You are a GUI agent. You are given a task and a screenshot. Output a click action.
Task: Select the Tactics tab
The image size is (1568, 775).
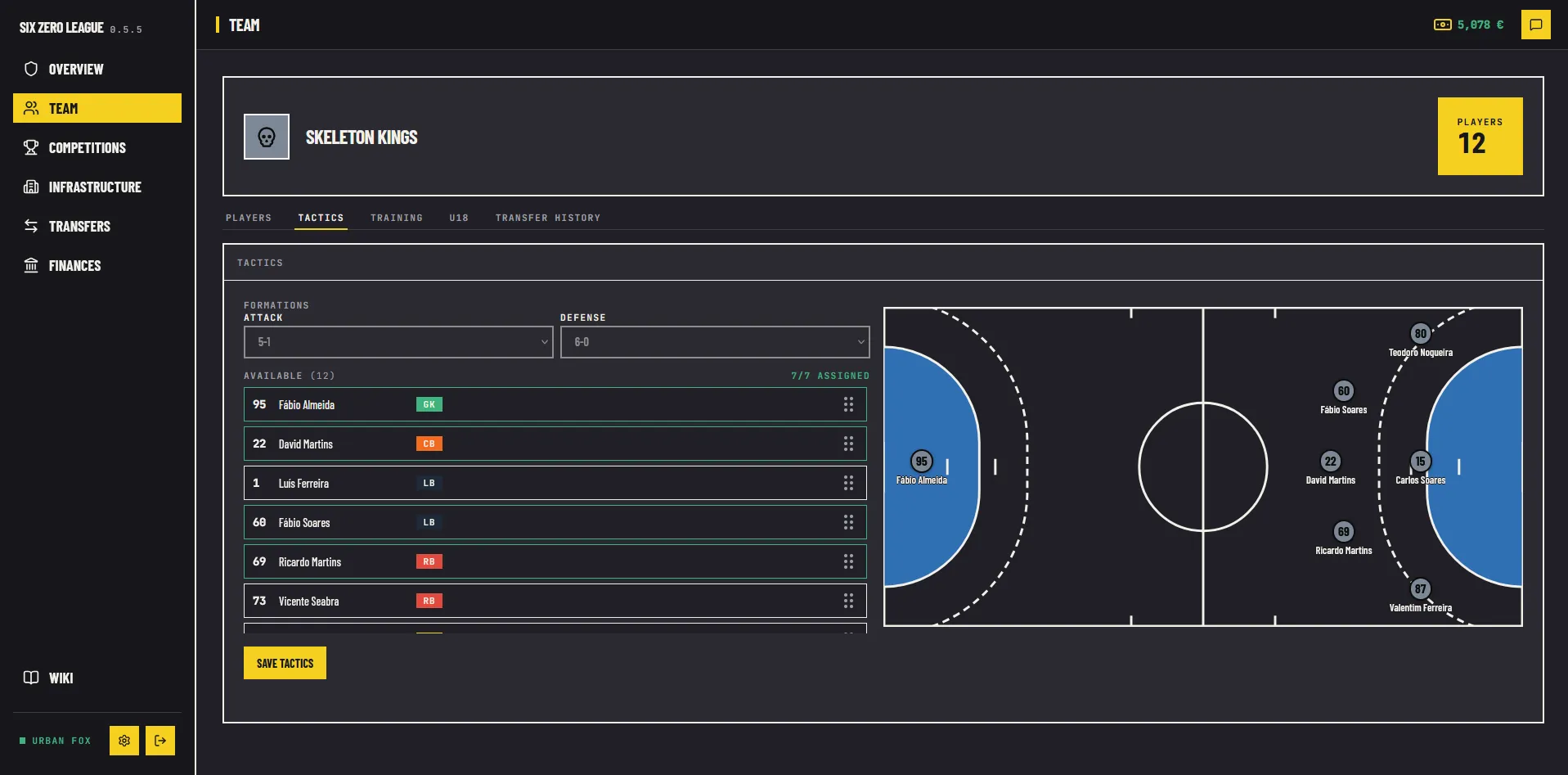(321, 218)
